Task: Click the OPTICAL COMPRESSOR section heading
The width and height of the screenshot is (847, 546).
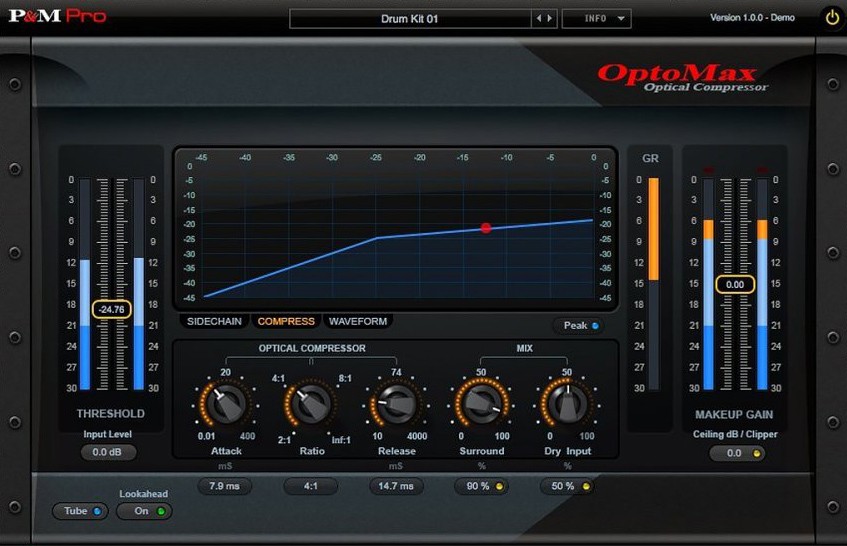Action: pyautogui.click(x=312, y=348)
